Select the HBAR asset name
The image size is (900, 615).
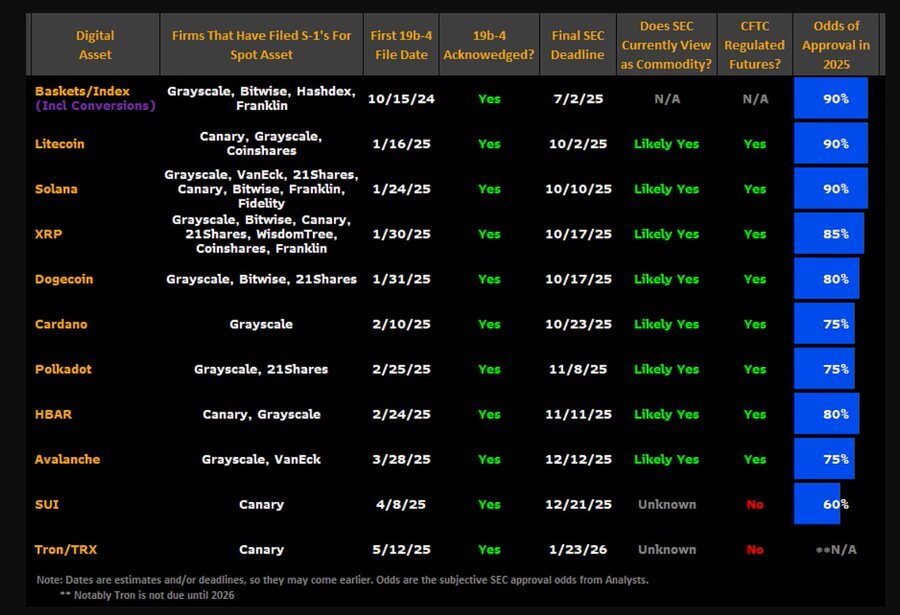(53, 414)
